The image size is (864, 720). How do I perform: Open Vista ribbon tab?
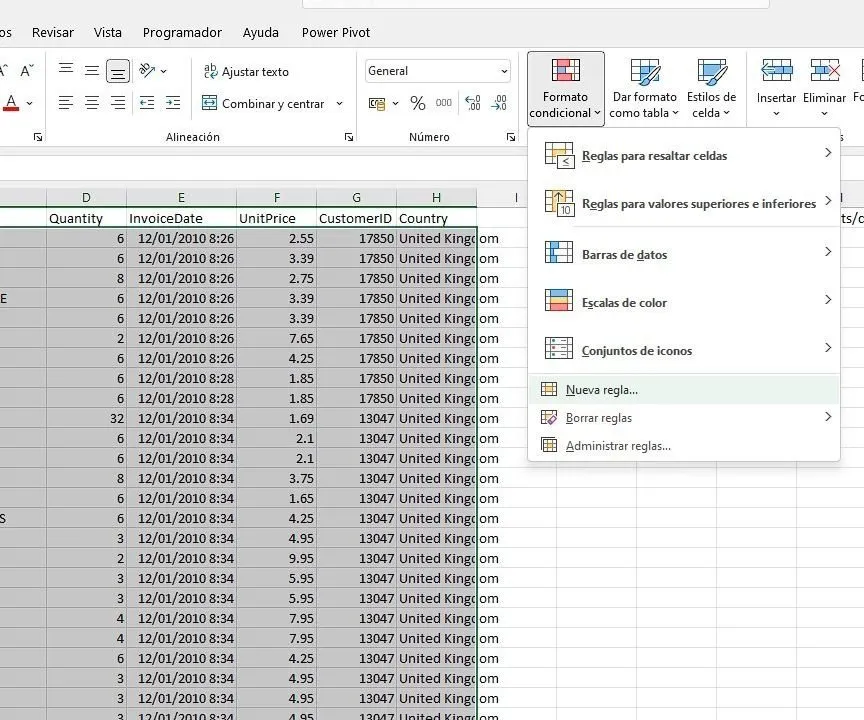(108, 33)
